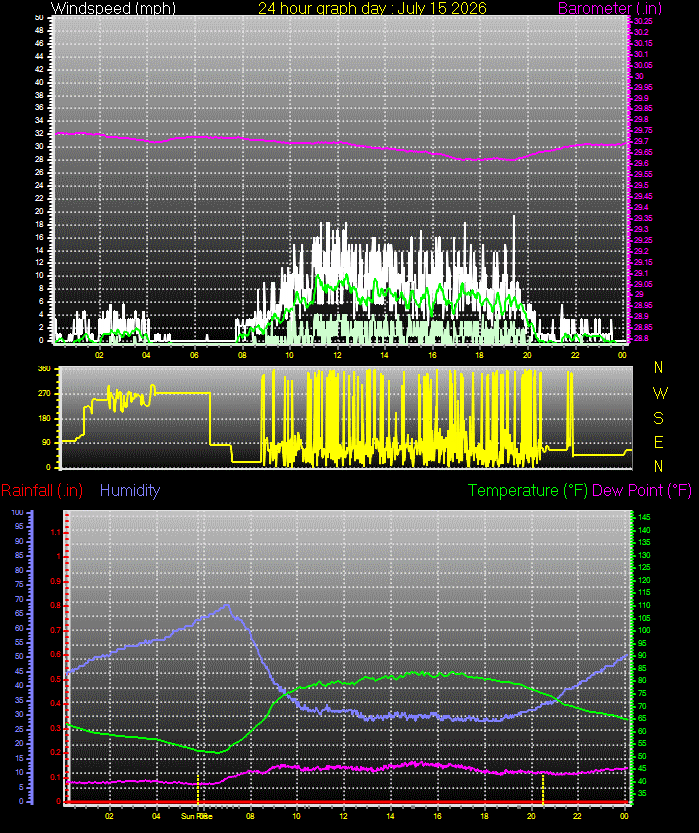The width and height of the screenshot is (699, 833).
Task: Click compass letter 'E' beside wind direction graph
Action: tap(659, 442)
